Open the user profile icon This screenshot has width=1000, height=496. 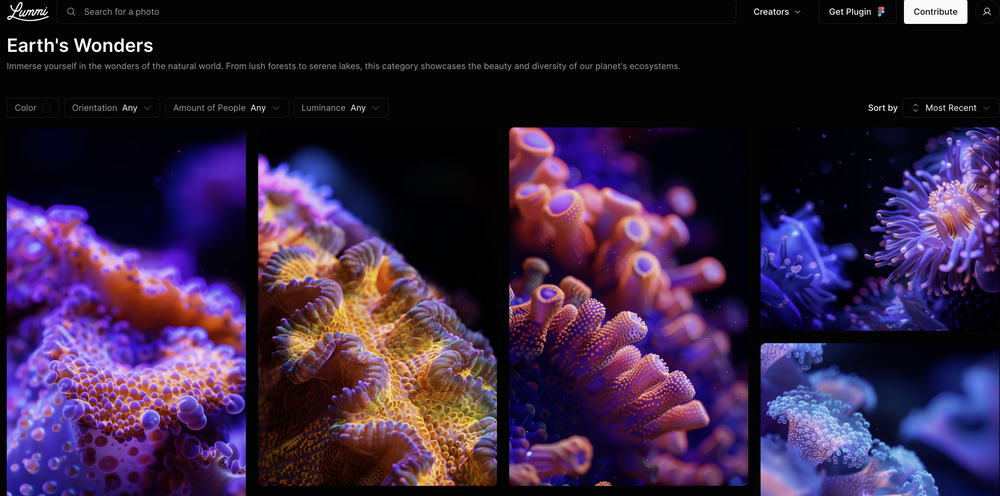[987, 11]
